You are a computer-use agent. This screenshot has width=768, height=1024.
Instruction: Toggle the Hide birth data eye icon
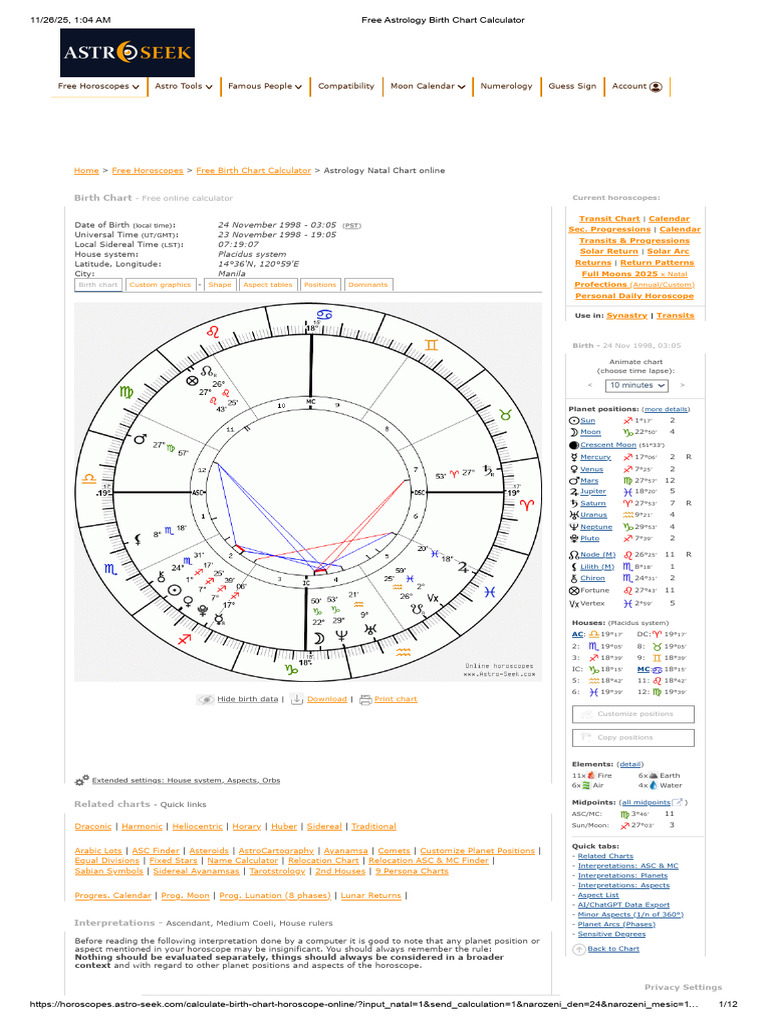coord(205,699)
